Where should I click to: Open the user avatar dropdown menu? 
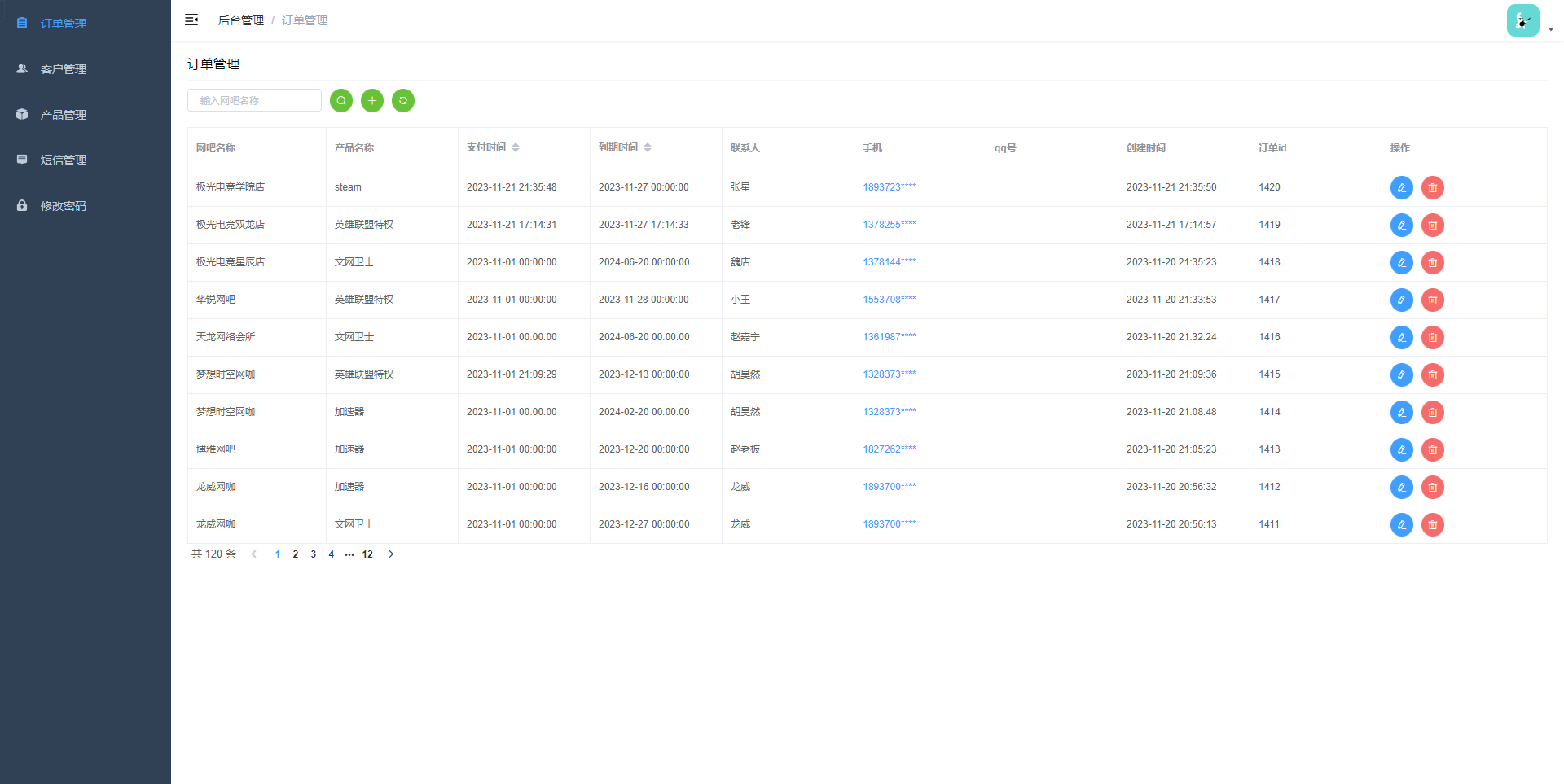1530,20
